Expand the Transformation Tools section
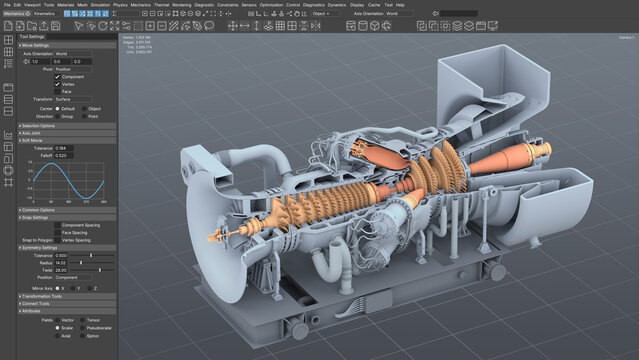This screenshot has width=639, height=360. tap(67, 296)
